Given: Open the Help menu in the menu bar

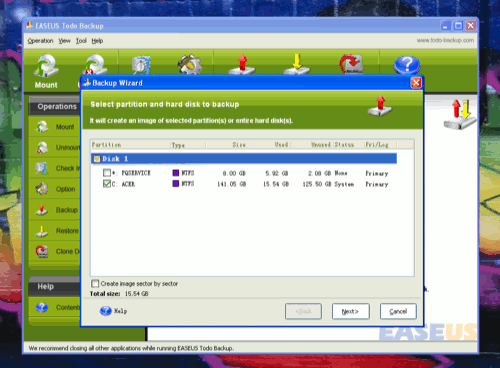Looking at the screenshot, I should 97,41.
